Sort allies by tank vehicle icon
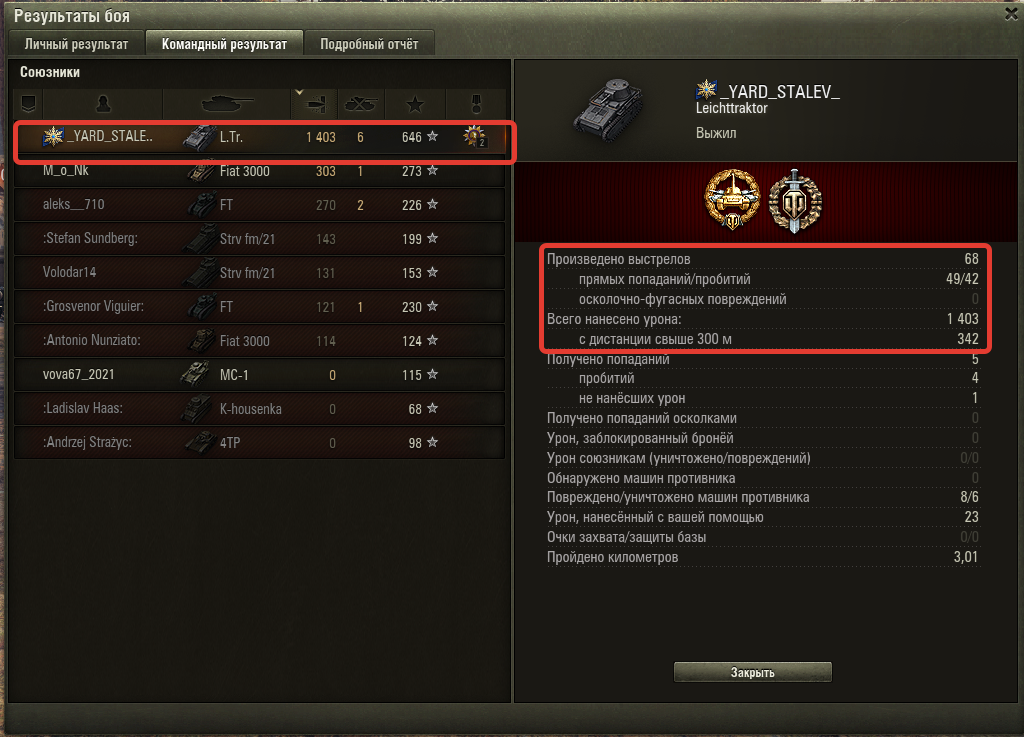Image resolution: width=1024 pixels, height=737 pixels. tap(226, 104)
